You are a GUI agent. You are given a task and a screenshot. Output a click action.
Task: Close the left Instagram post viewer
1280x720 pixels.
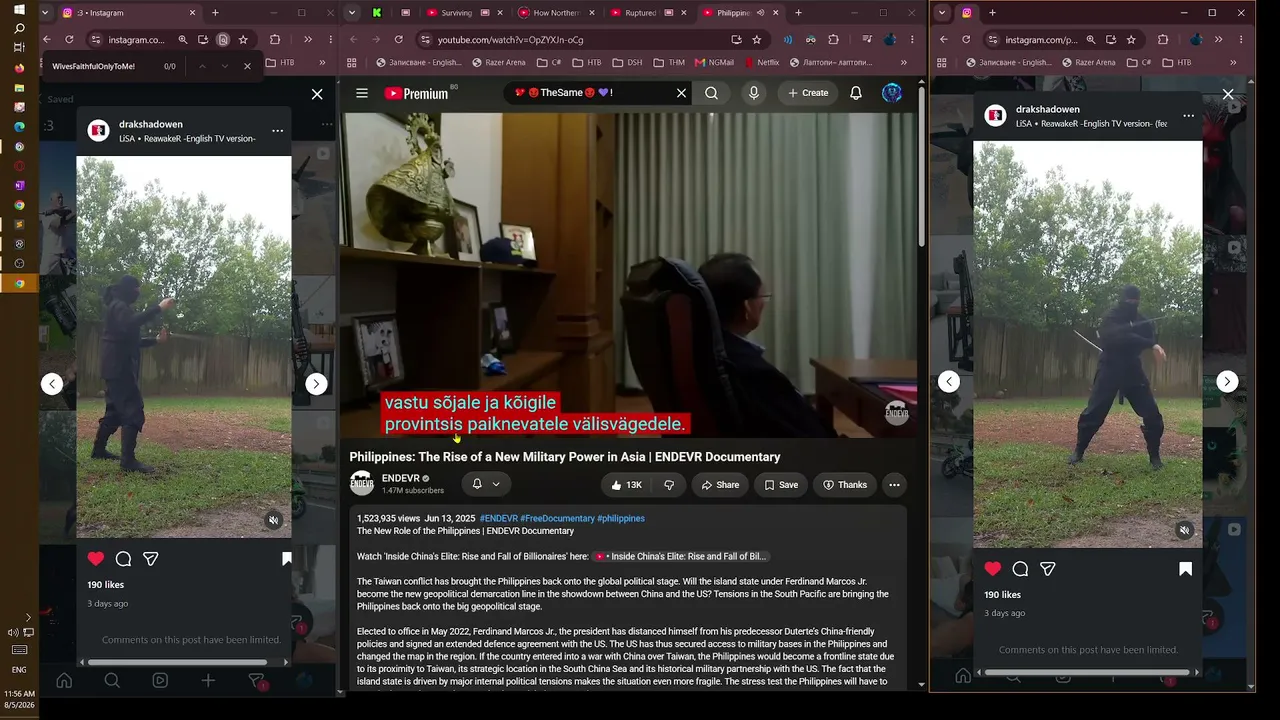tap(317, 94)
